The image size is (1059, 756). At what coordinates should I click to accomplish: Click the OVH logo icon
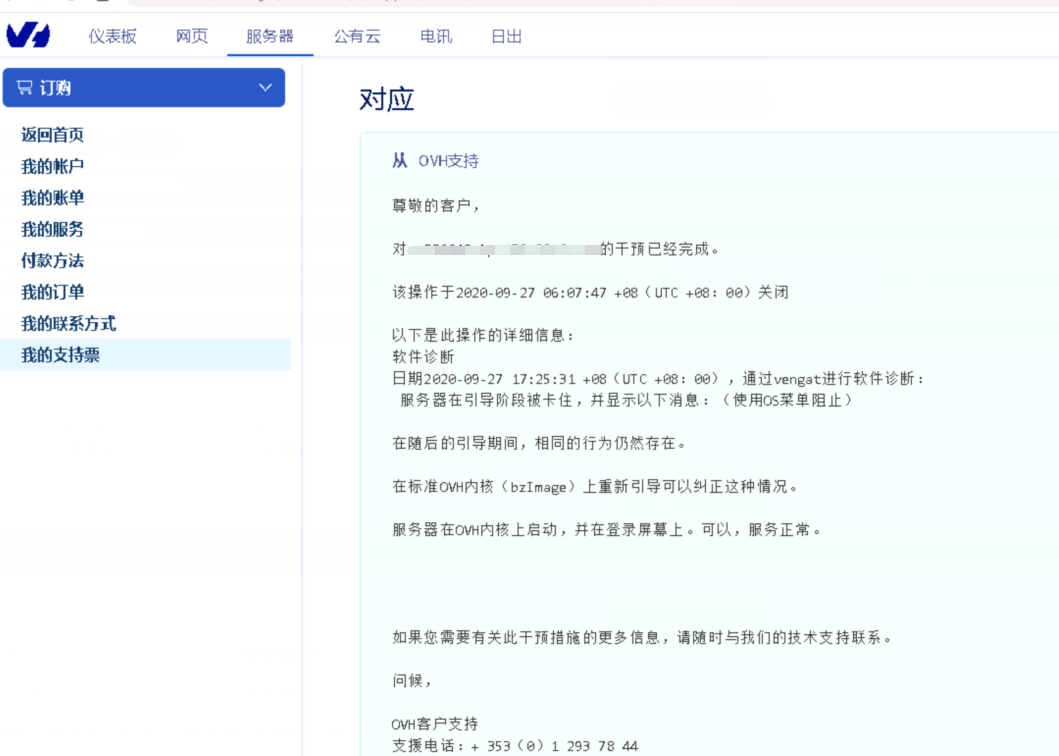coord(28,36)
